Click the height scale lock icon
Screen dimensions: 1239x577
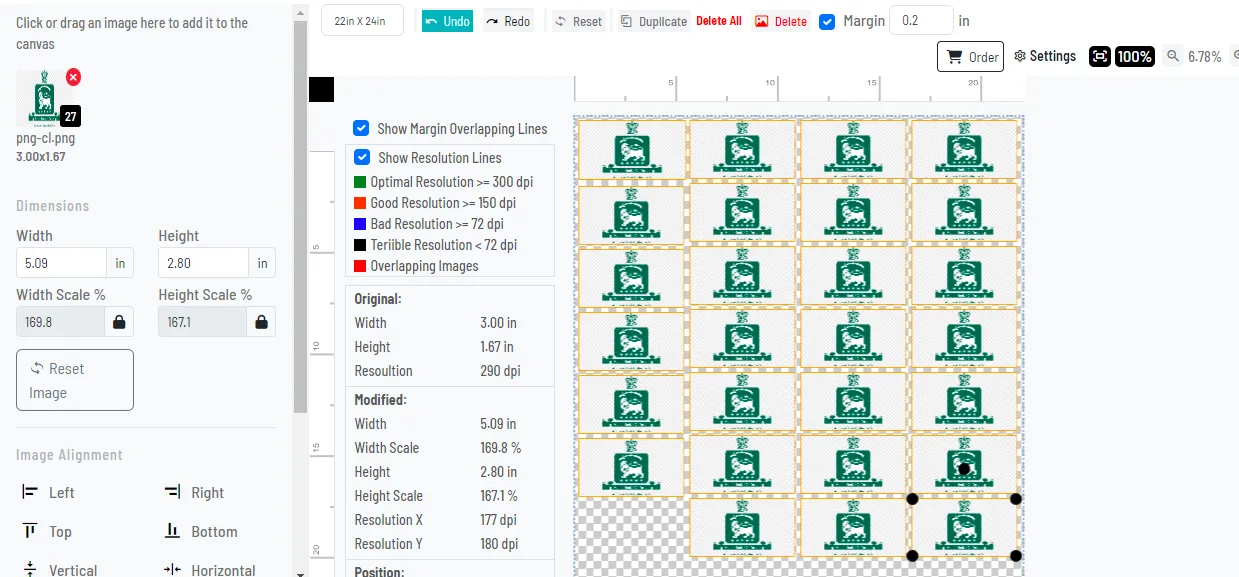click(x=261, y=322)
